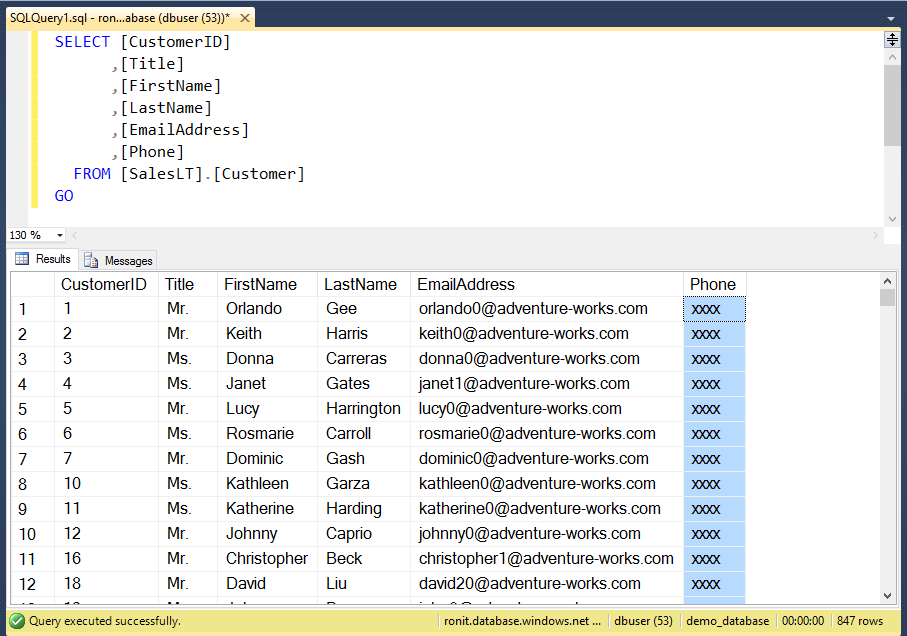Open the 130 % zoom dropdown
Image resolution: width=907 pixels, height=636 pixels.
pos(59,235)
